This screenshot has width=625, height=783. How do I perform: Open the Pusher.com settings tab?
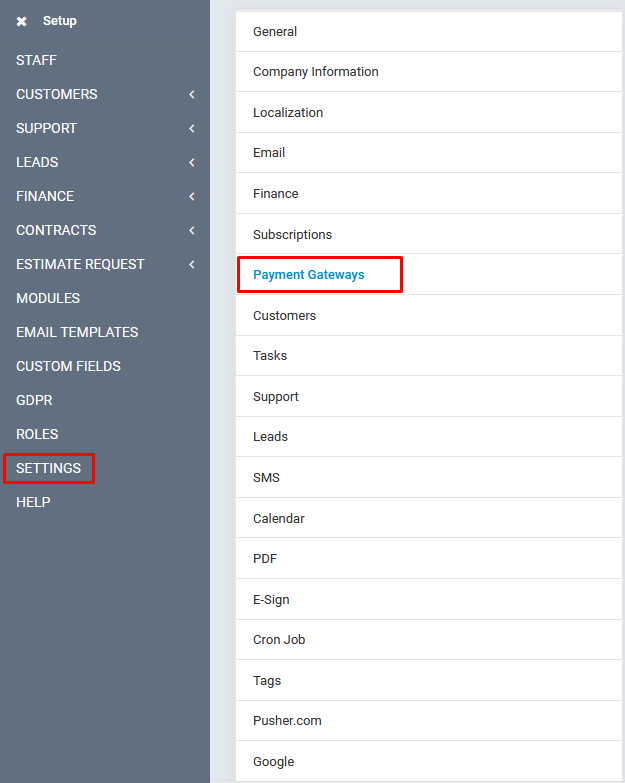tap(287, 721)
